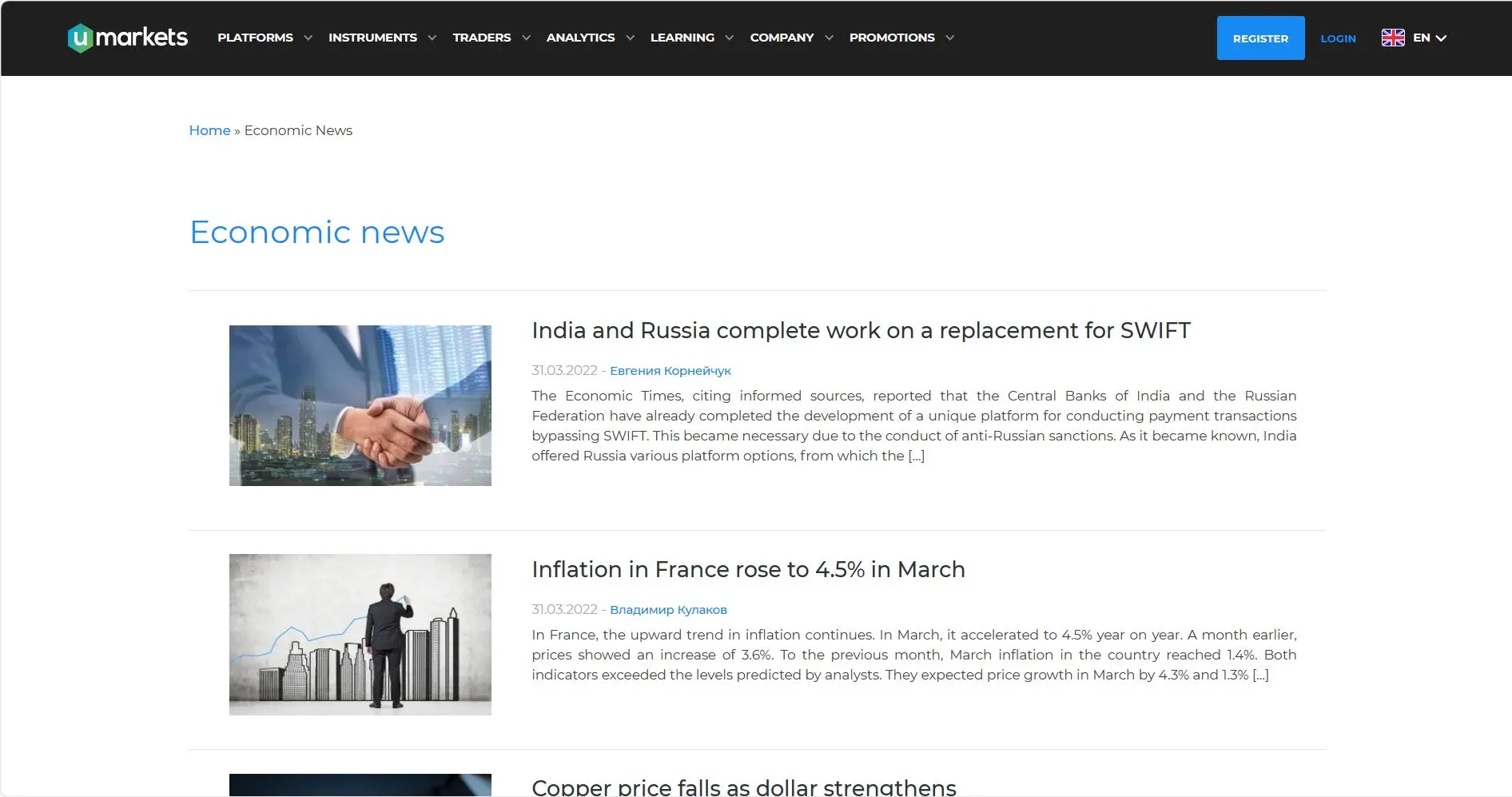
Task: Expand the Promotions menu chevron
Action: [x=949, y=38]
